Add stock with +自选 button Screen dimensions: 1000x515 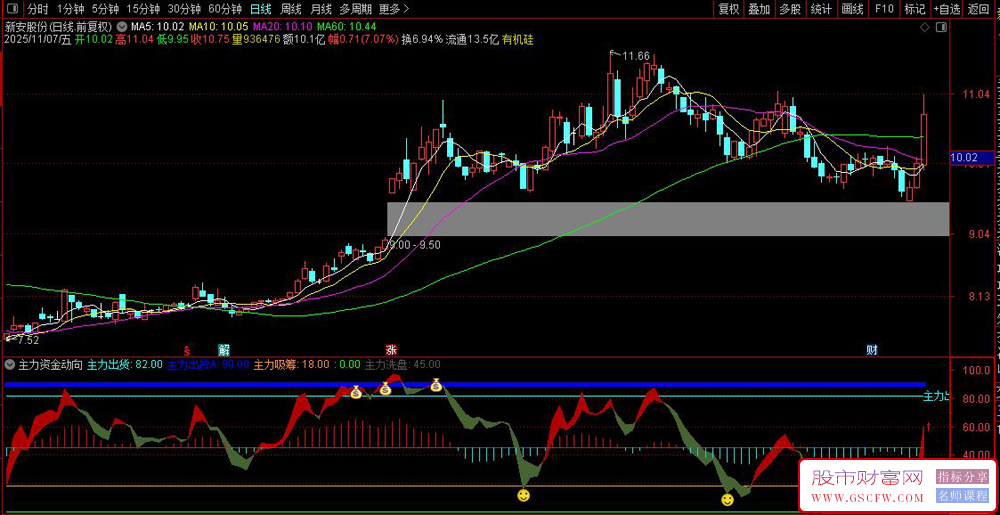click(947, 9)
